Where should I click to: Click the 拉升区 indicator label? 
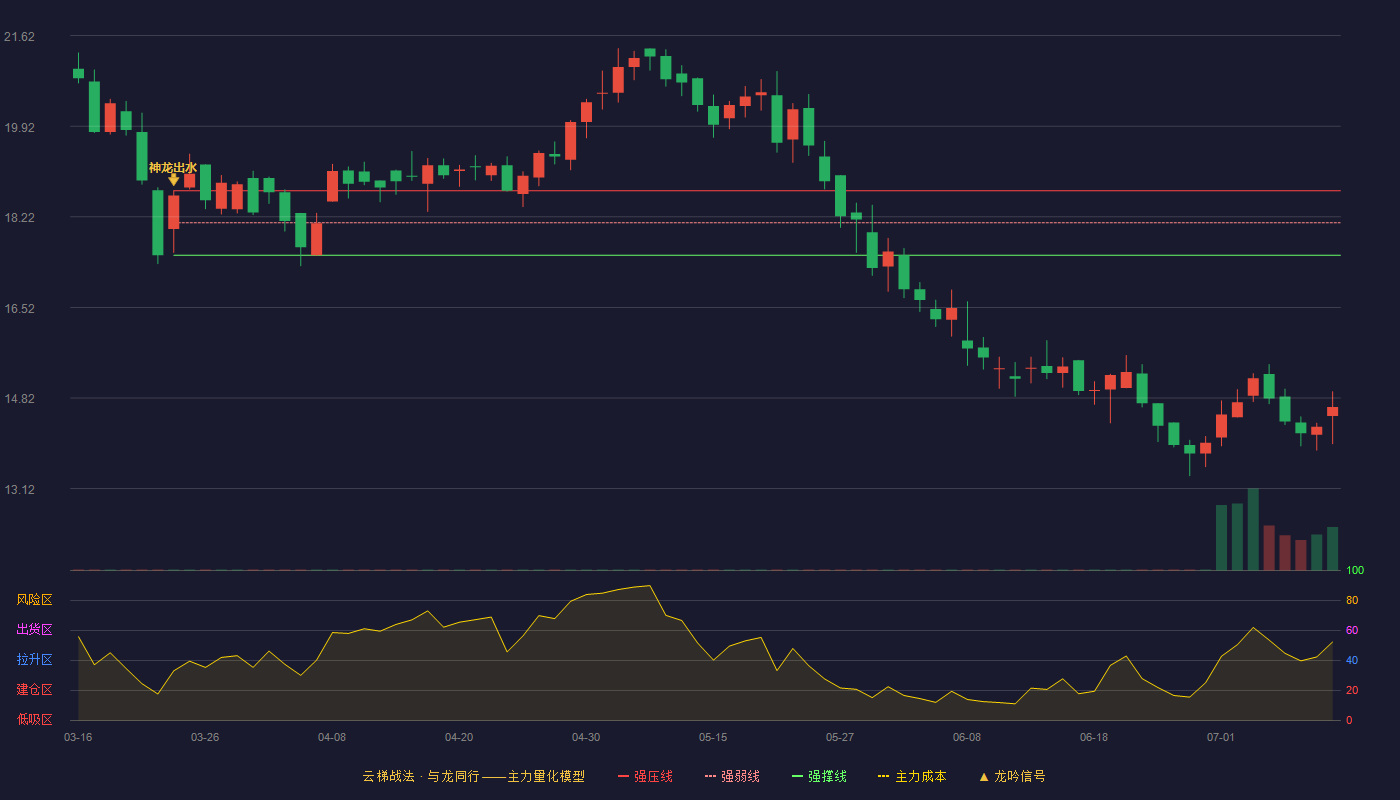pos(34,660)
